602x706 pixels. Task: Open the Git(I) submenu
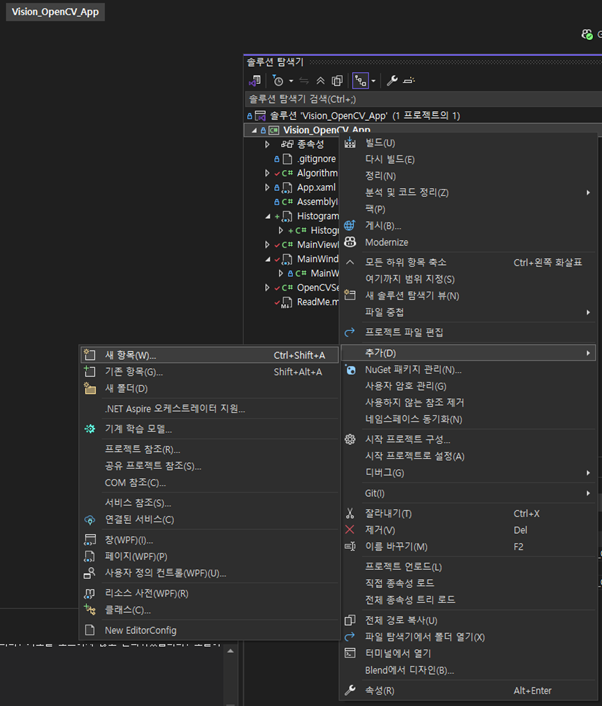[375, 493]
